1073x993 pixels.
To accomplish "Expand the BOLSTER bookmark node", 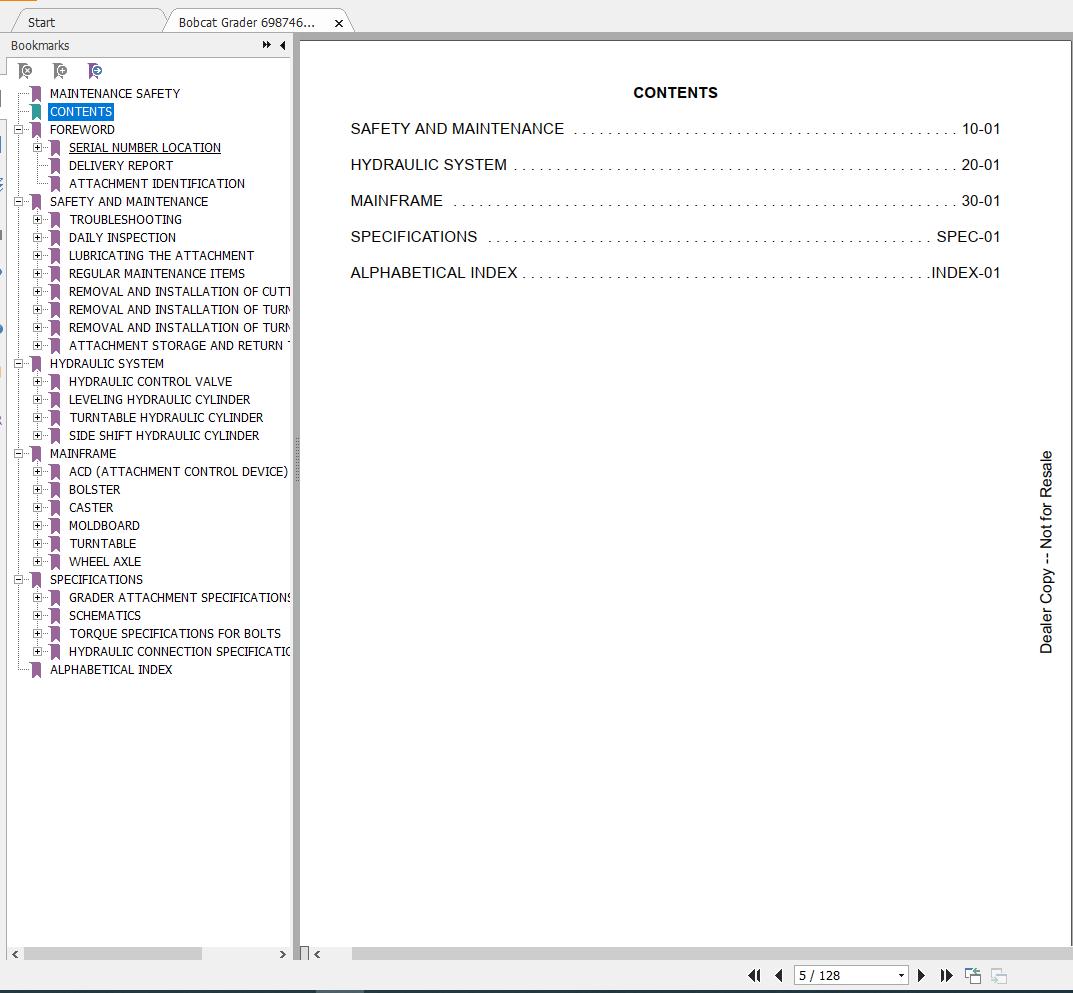I will tap(38, 489).
